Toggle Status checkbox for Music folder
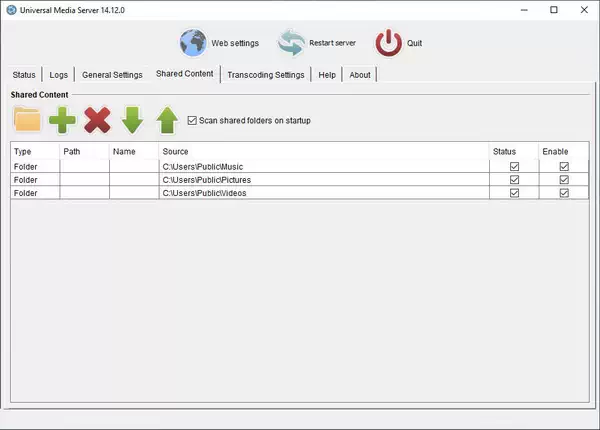Screen dimensions: 600x430 514,166
